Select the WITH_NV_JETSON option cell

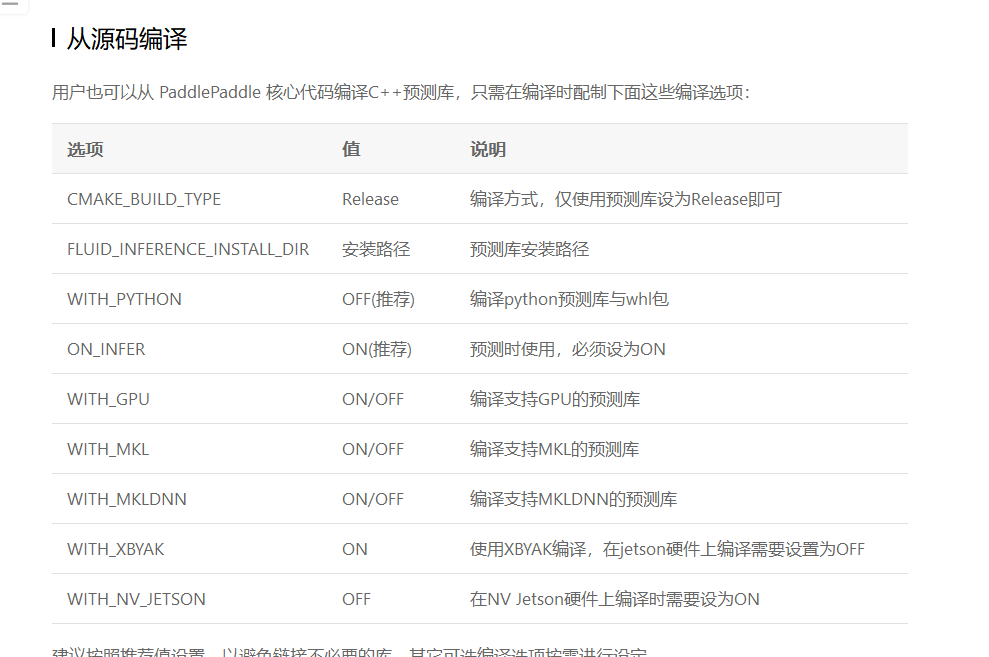136,599
